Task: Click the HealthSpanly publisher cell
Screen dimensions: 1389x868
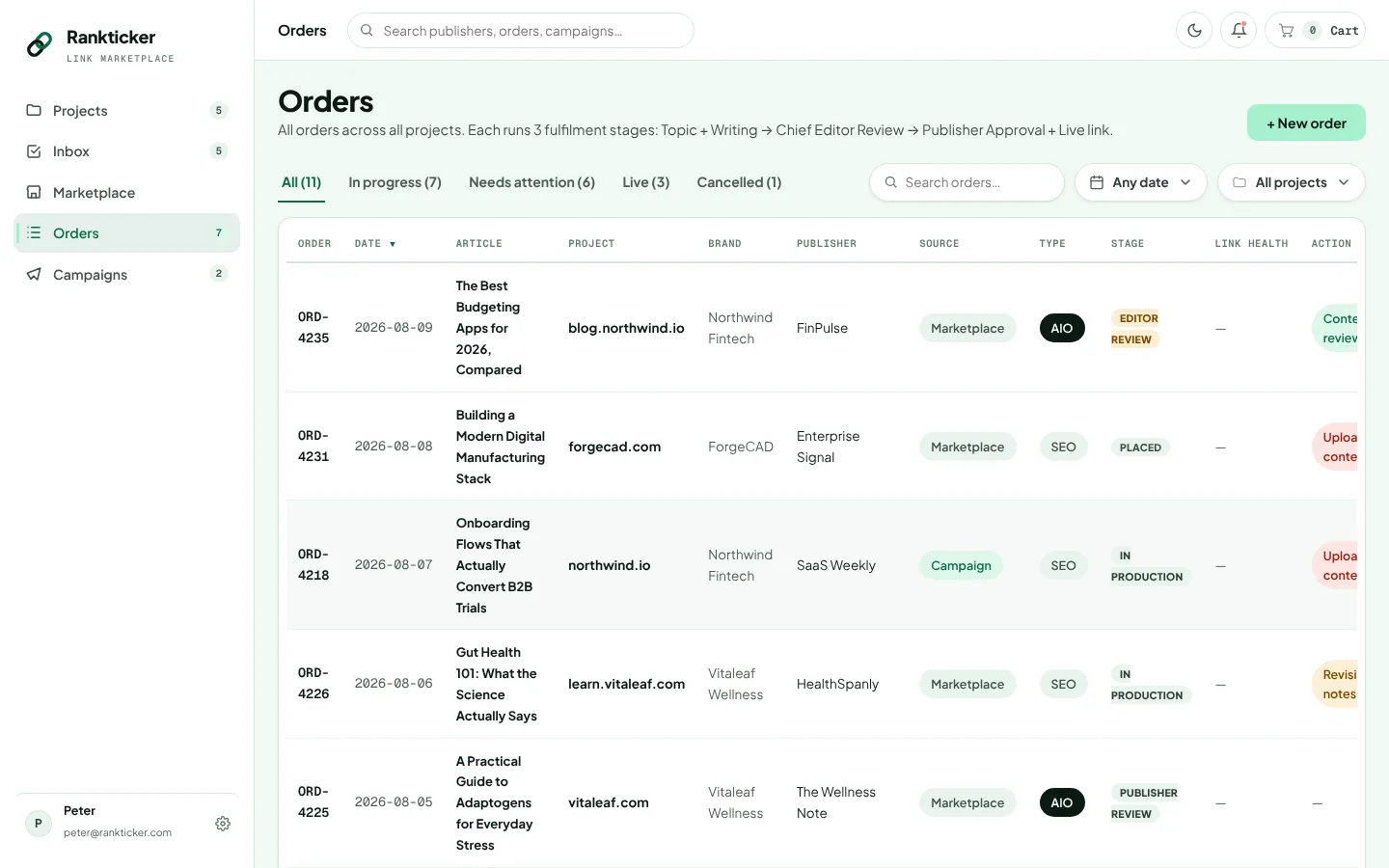Action: 837,684
